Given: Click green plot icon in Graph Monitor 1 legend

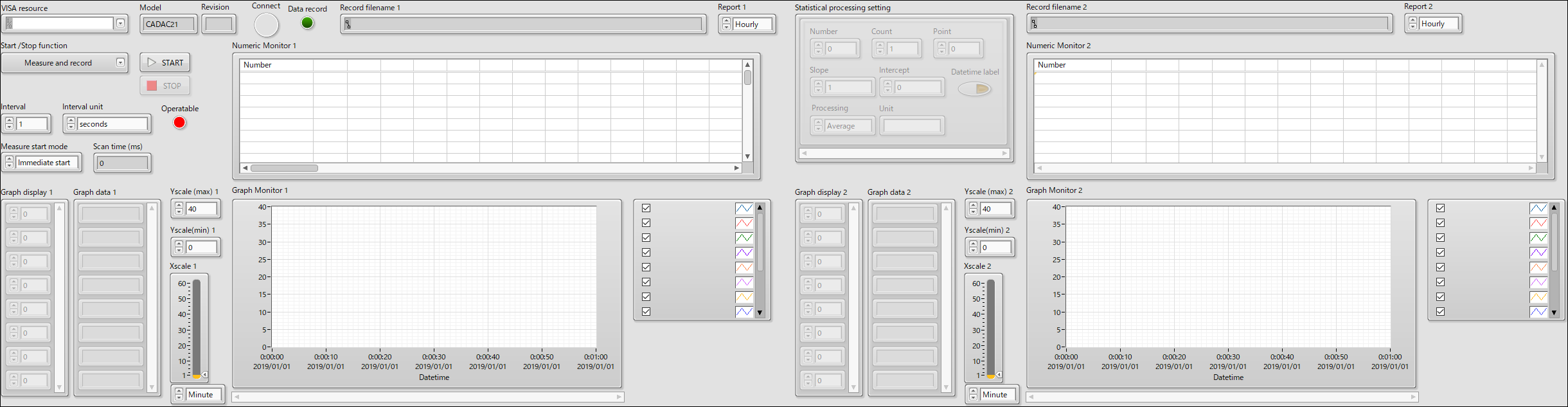Looking at the screenshot, I should 744,238.
